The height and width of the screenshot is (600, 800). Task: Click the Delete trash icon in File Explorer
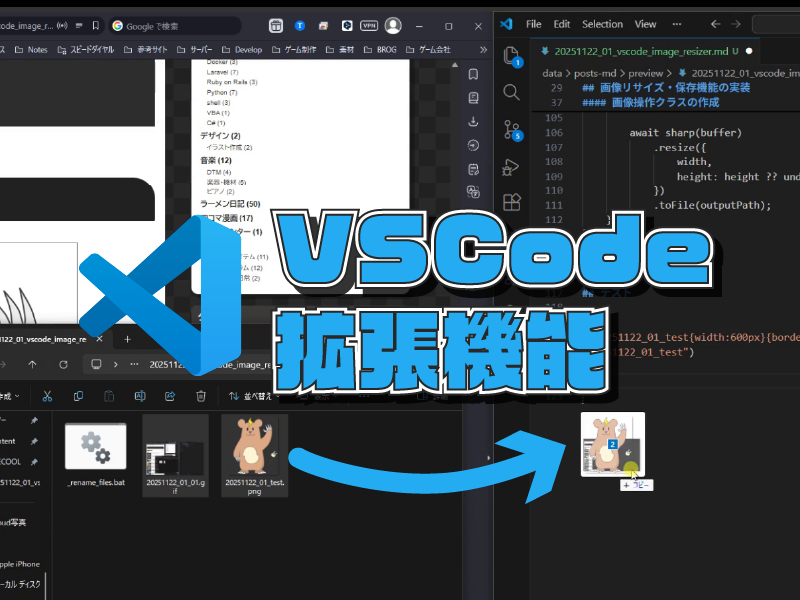201,396
